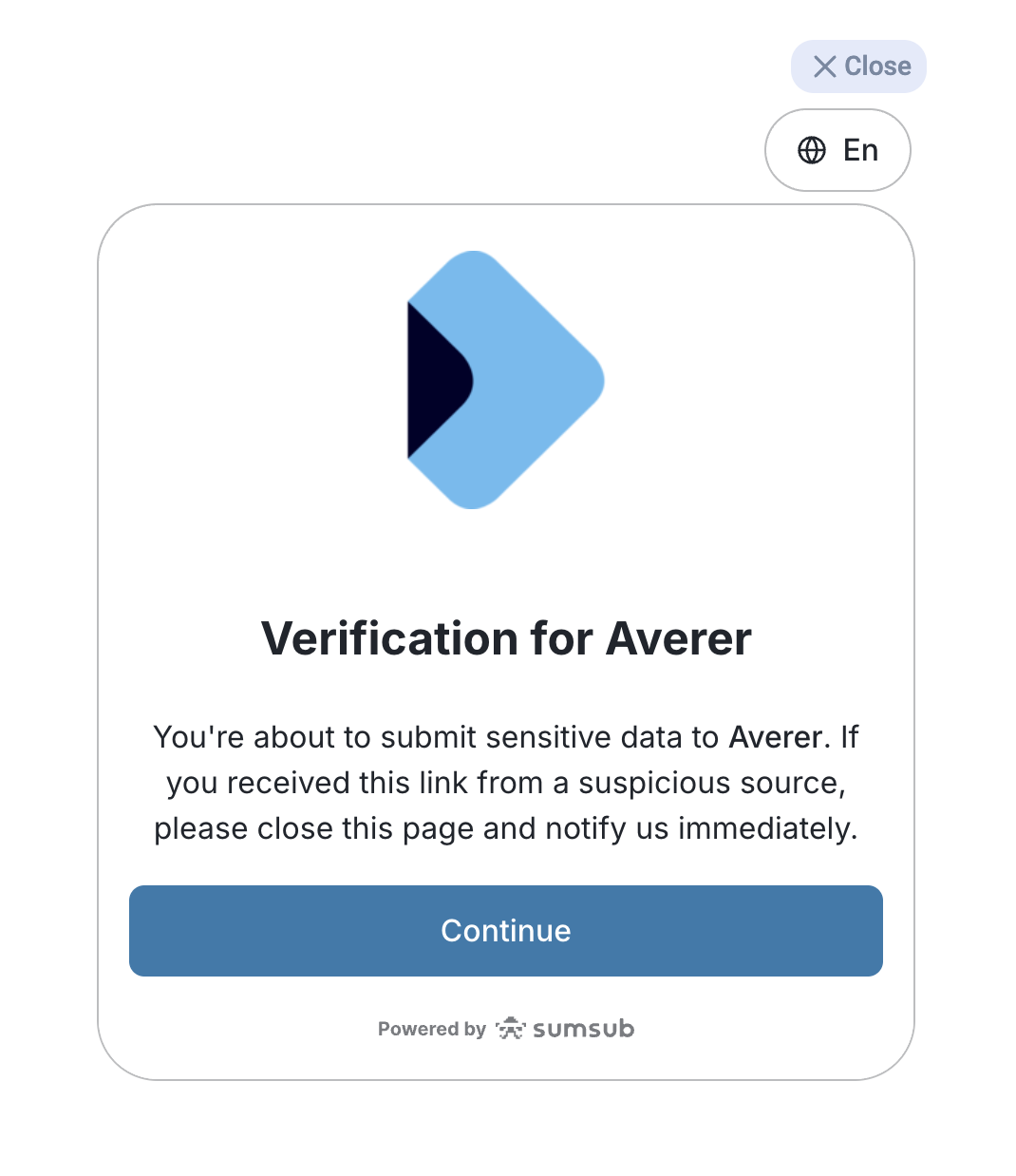The height and width of the screenshot is (1176, 1016).
Task: Dismiss the verification dialog via Close
Action: (x=858, y=66)
